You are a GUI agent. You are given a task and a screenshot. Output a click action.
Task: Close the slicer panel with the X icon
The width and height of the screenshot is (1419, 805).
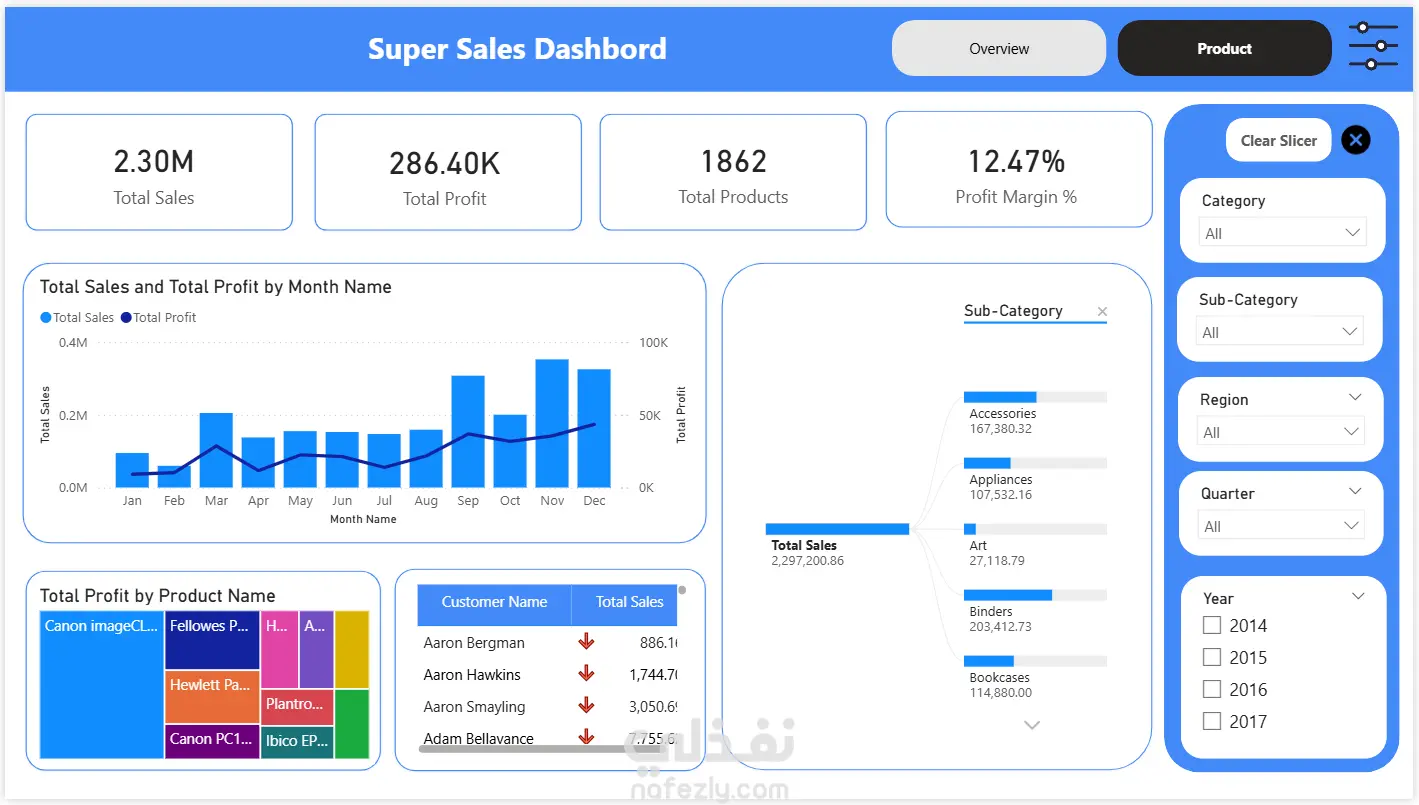(x=1356, y=140)
